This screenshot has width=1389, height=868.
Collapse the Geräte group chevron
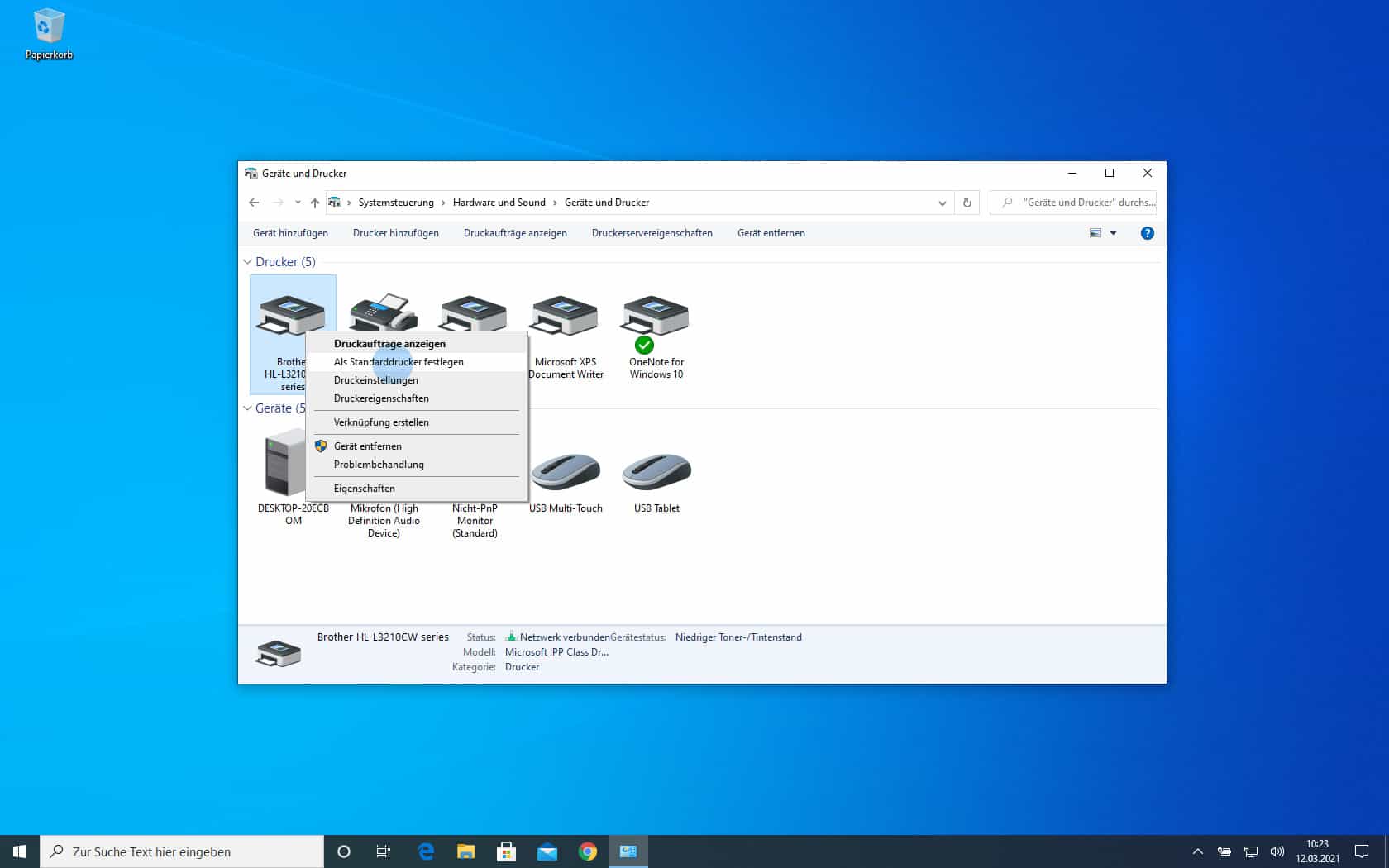point(248,408)
